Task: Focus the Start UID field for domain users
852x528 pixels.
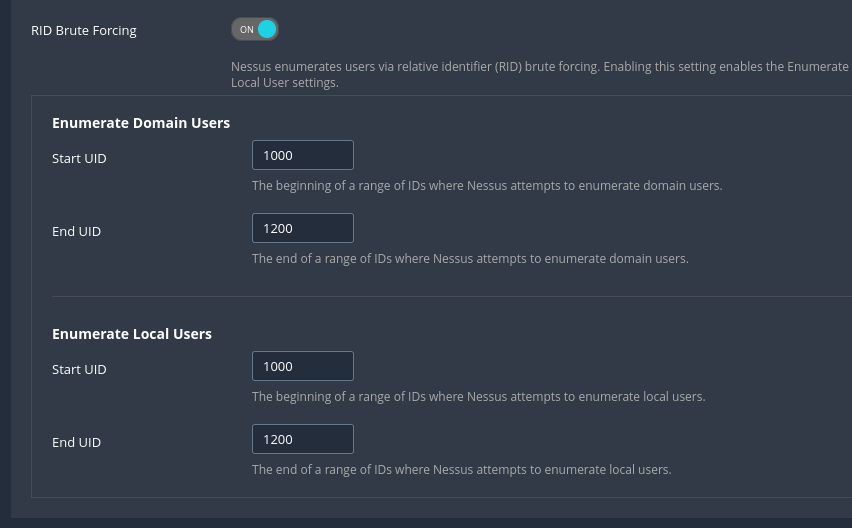Action: coord(303,155)
